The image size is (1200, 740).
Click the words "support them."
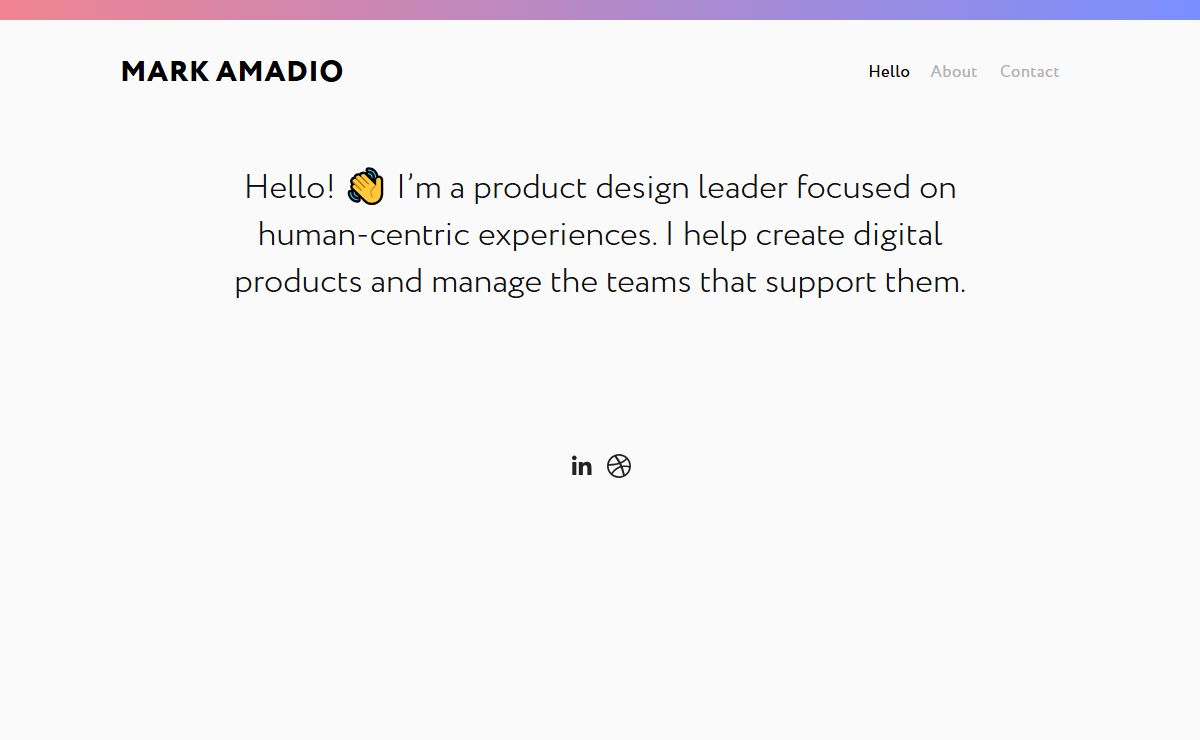[x=866, y=283]
